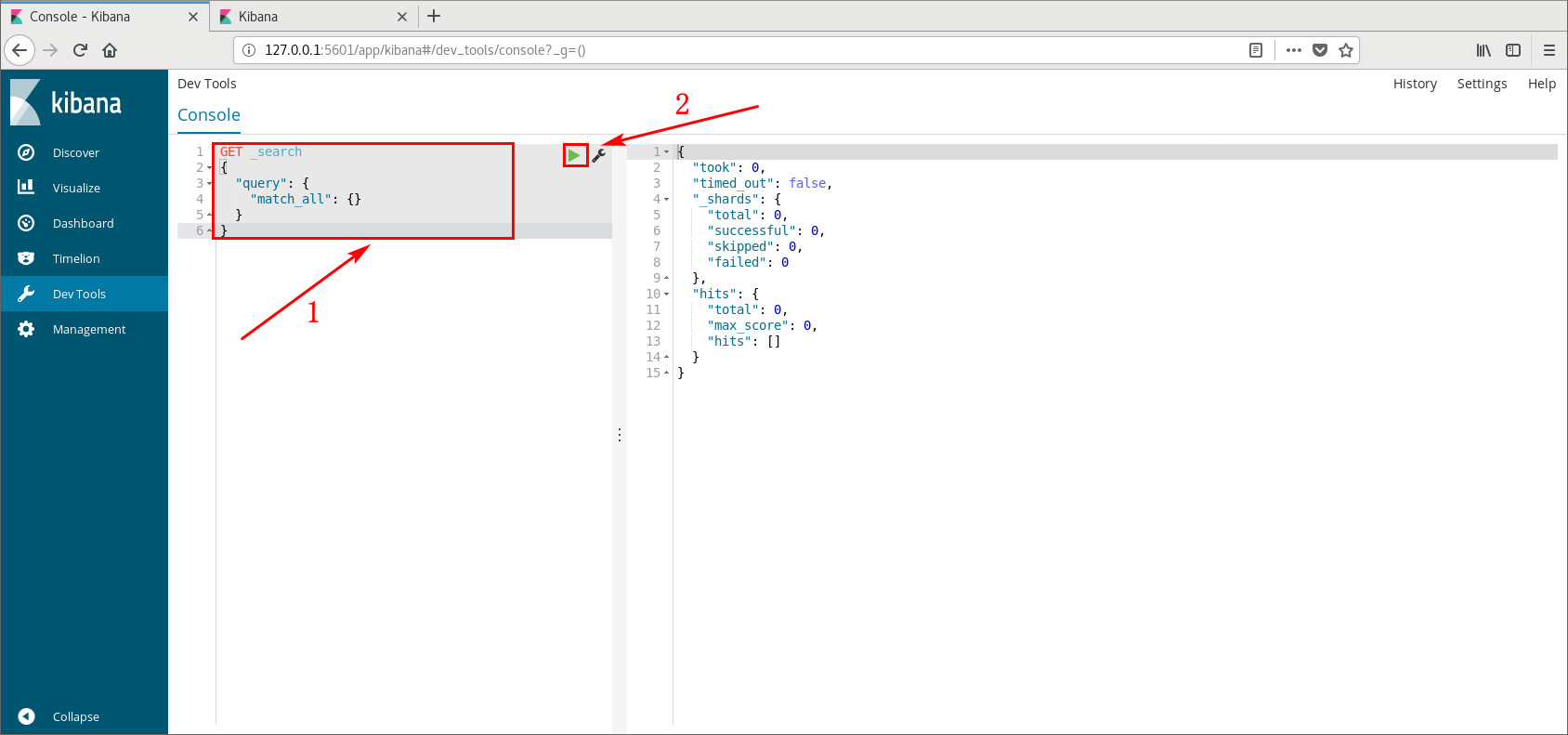The width and height of the screenshot is (1568, 735).
Task: Open the History panel
Action: click(1415, 84)
